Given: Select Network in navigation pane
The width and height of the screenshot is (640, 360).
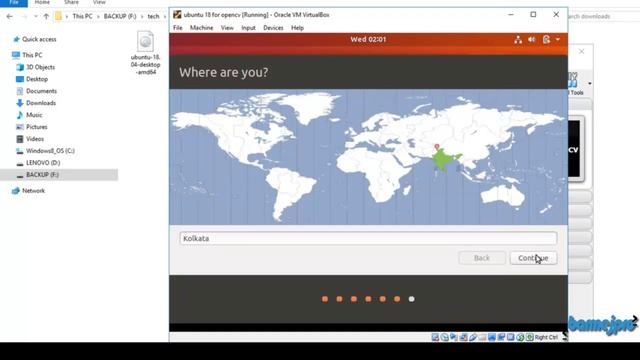Looking at the screenshot, I should click(x=33, y=191).
